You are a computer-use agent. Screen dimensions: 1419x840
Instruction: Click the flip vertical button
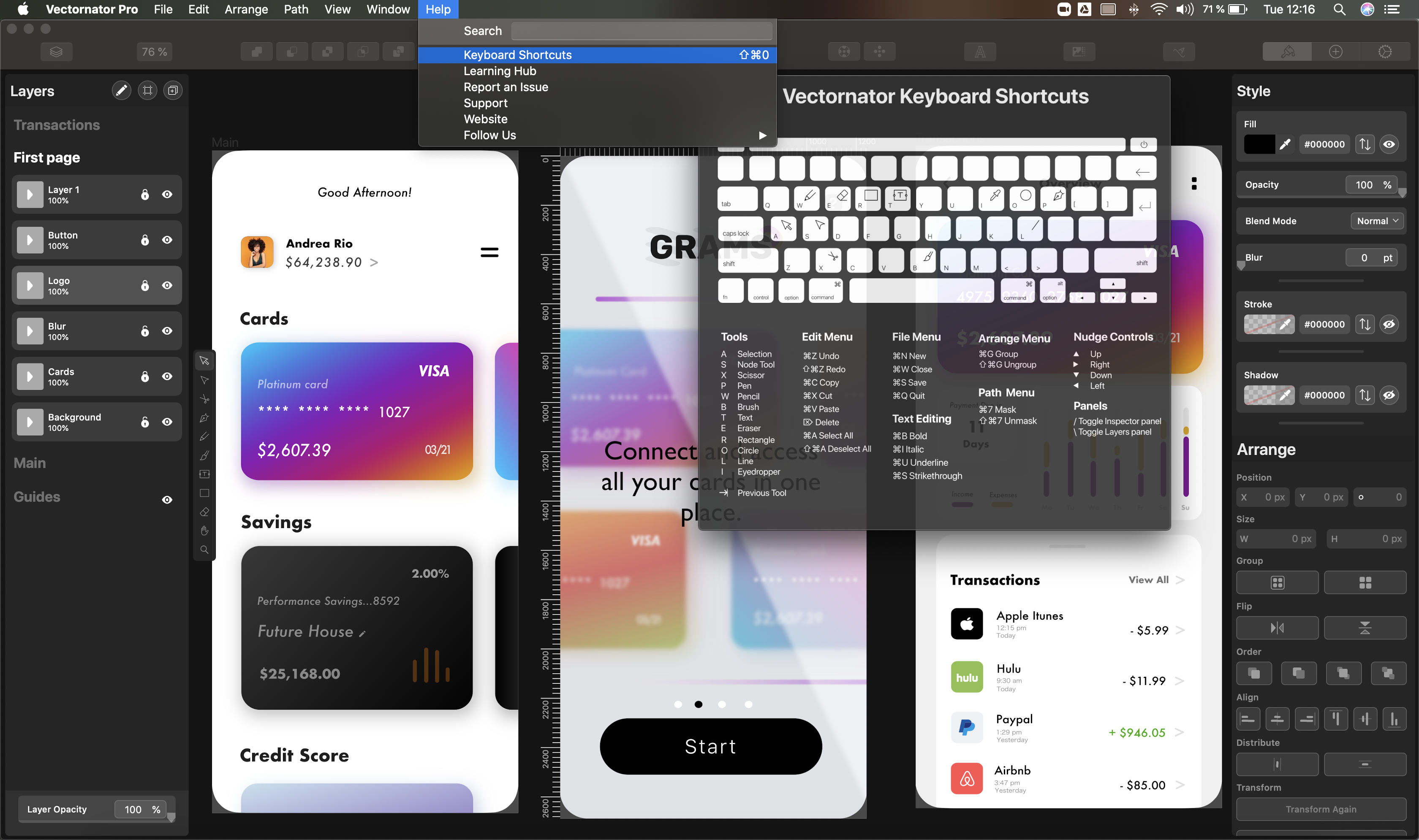point(1365,627)
